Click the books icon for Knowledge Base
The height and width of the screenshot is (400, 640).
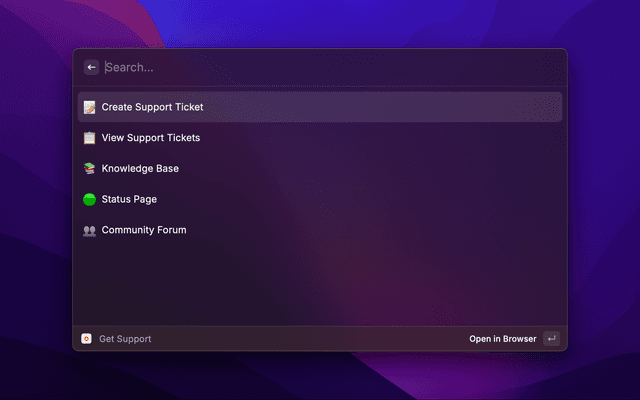89,169
